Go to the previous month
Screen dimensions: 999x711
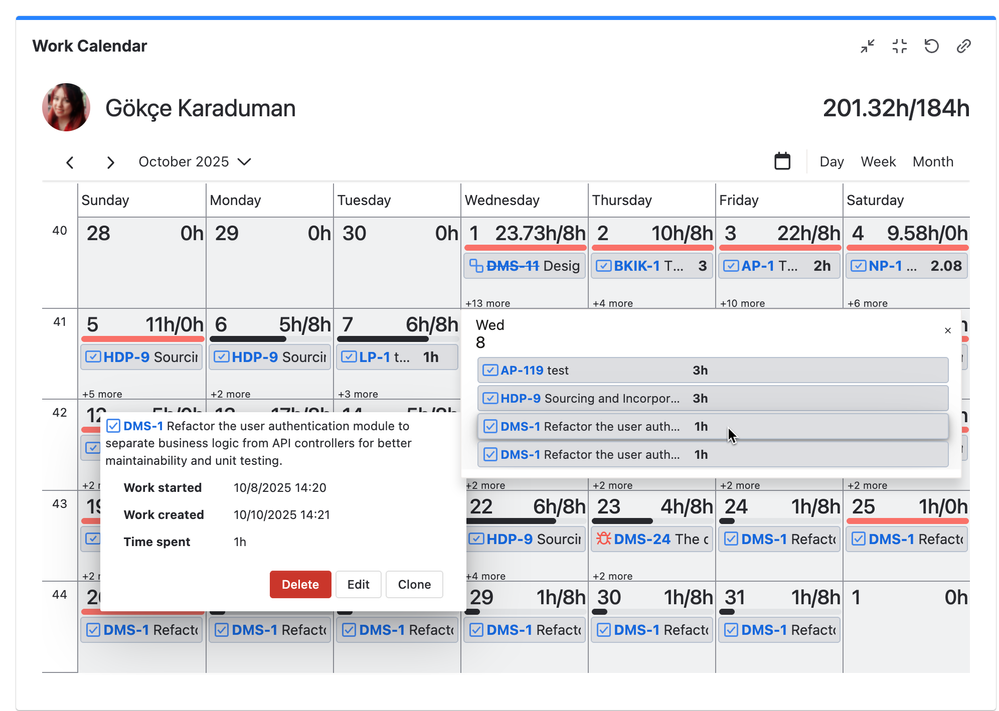pos(70,162)
